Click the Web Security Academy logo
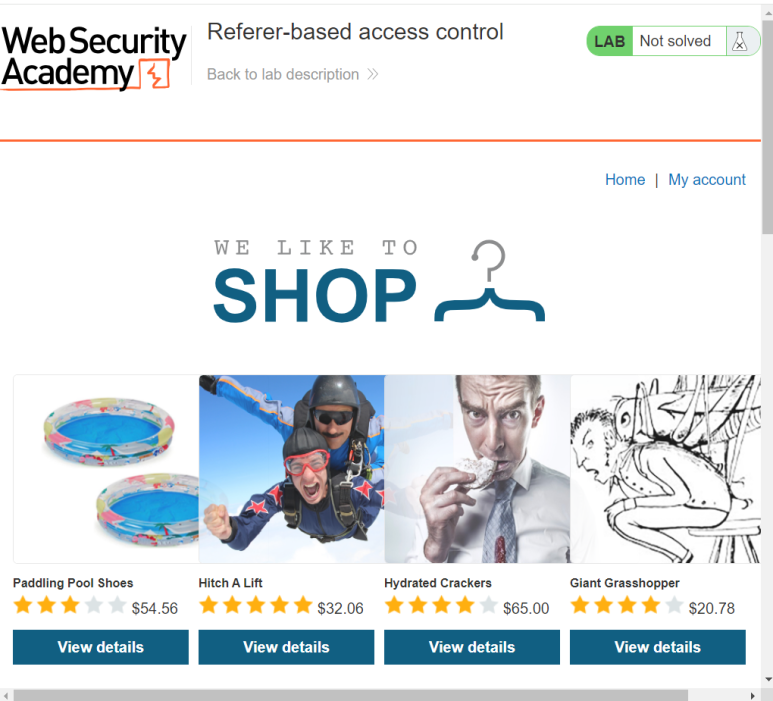Image resolution: width=773 pixels, height=701 pixels. (93, 57)
